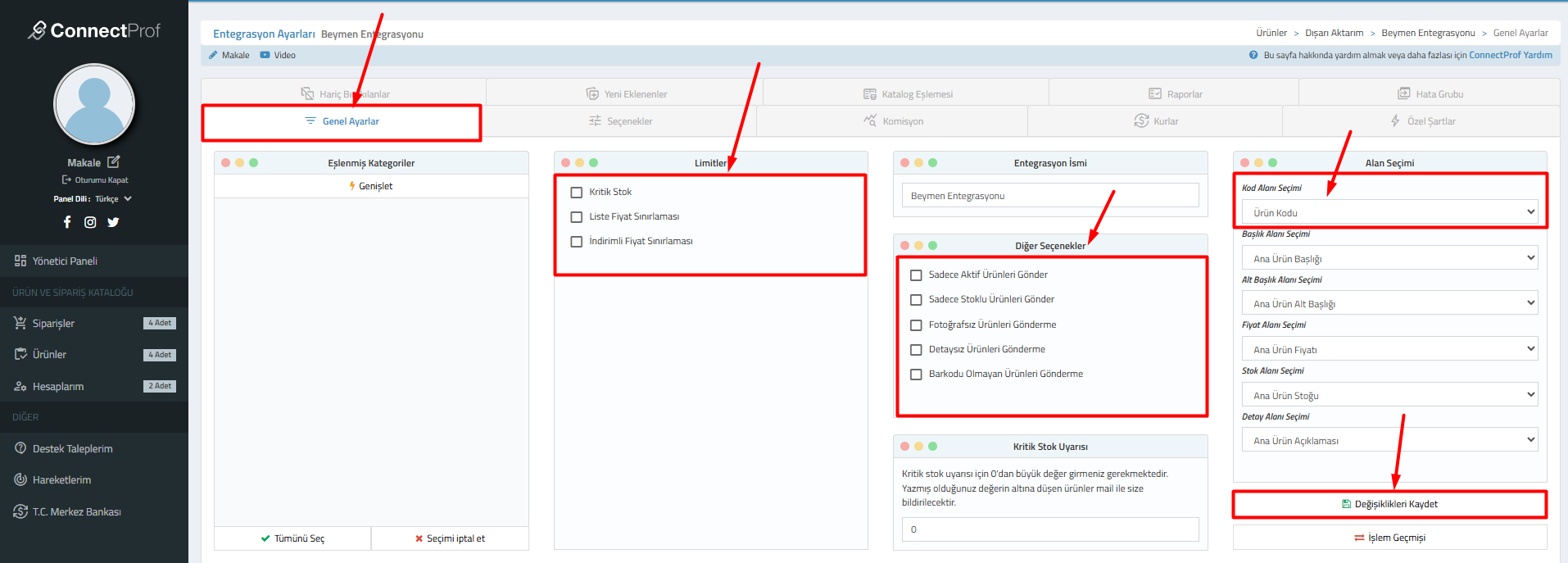Open the Kod Alanı Seçimi dropdown

1389,212
